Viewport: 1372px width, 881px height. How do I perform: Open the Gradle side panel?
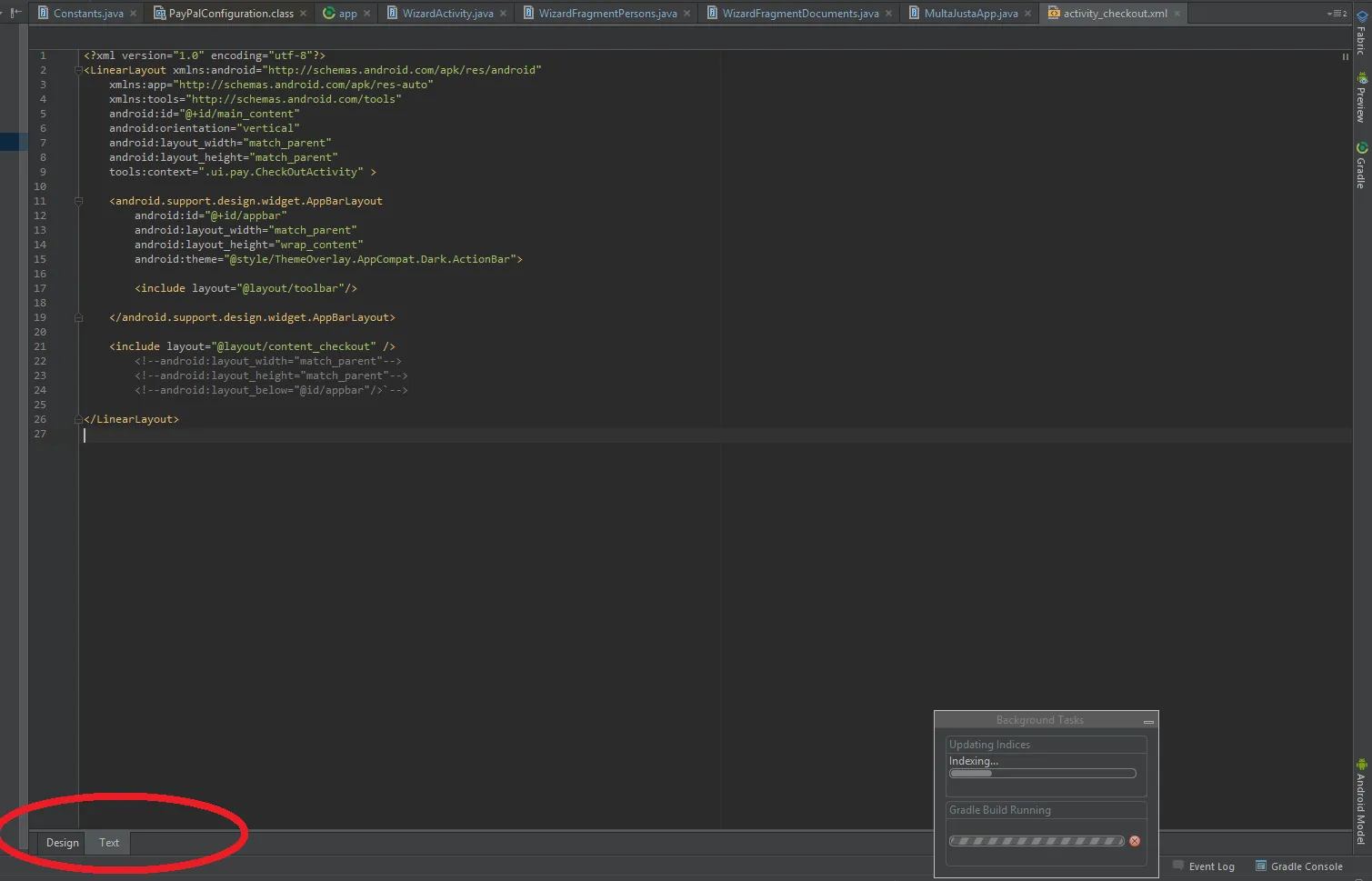pyautogui.click(x=1361, y=165)
